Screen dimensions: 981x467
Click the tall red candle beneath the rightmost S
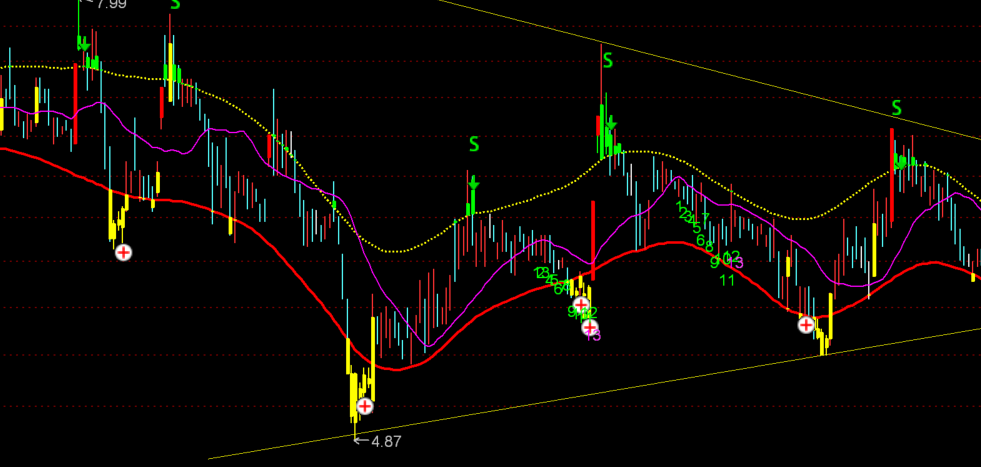coord(892,175)
